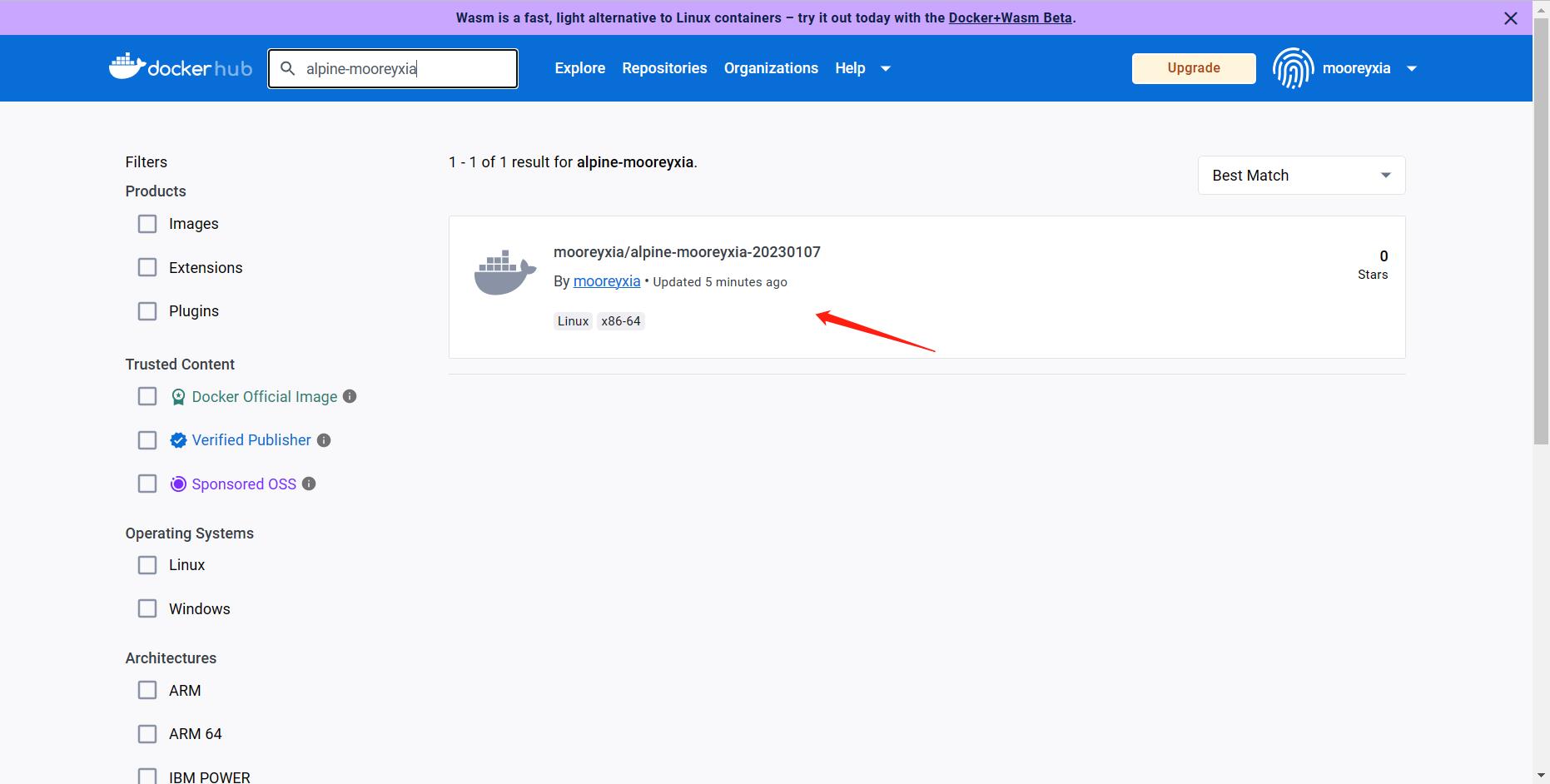Check the ARM 64 architecture filter
The height and width of the screenshot is (784, 1550).
click(x=147, y=734)
